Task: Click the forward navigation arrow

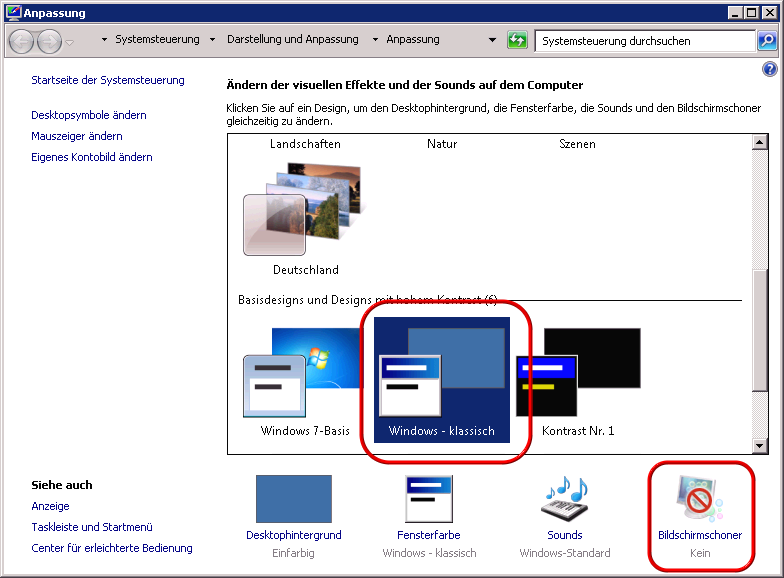Action: click(48, 42)
